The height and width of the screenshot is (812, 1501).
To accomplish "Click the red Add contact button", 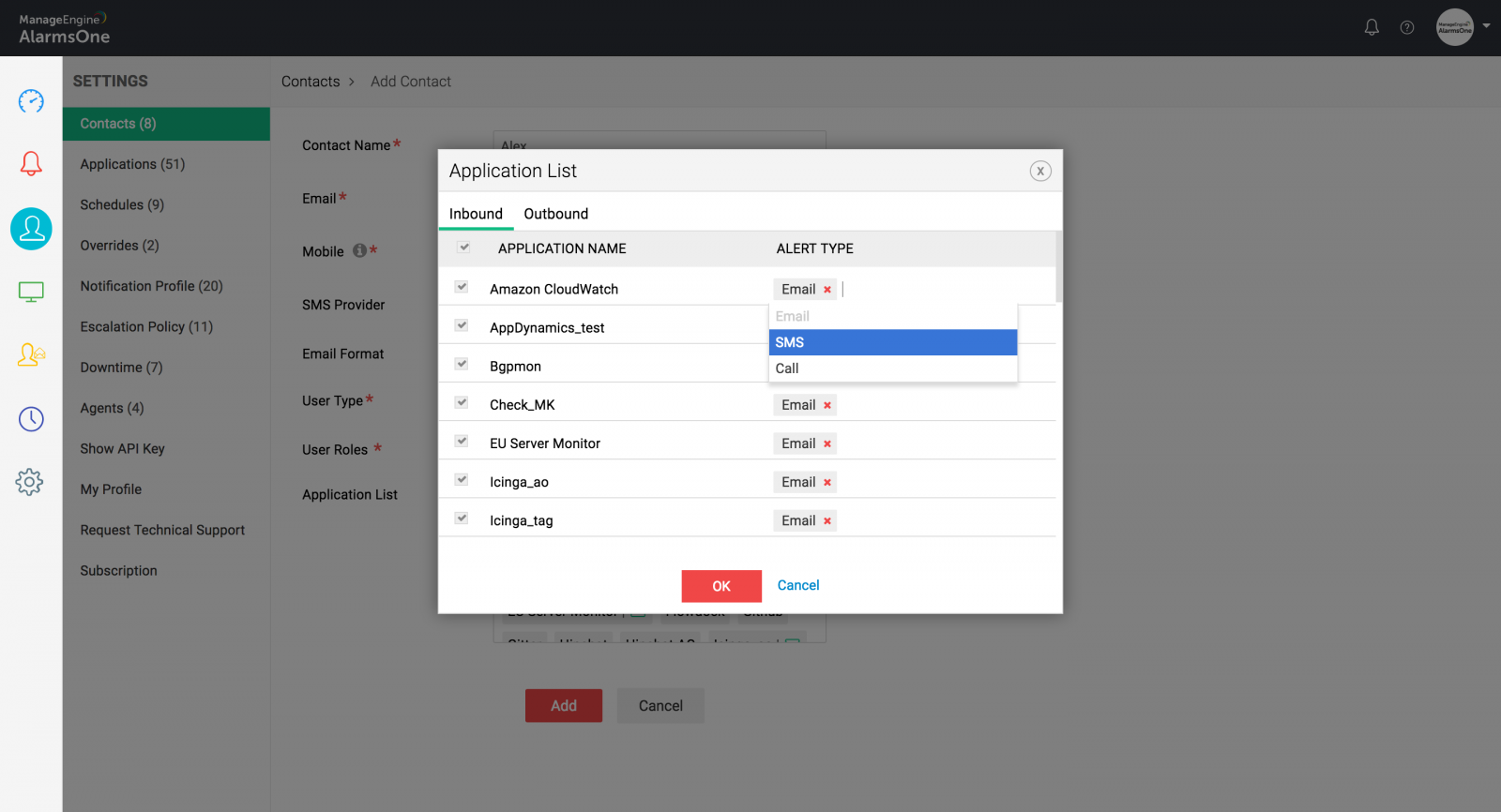I will tap(564, 705).
